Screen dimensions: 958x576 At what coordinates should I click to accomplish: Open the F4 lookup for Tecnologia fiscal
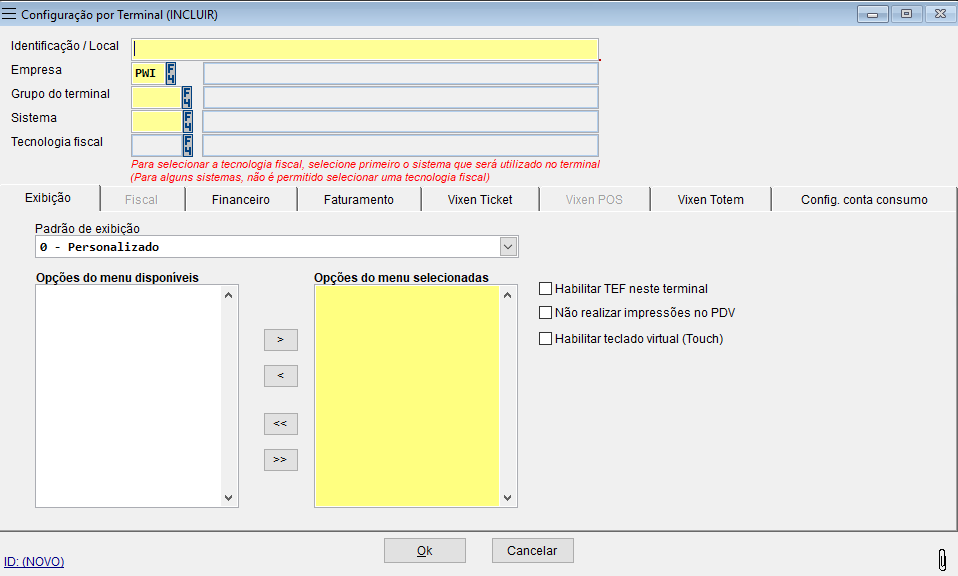(x=186, y=144)
